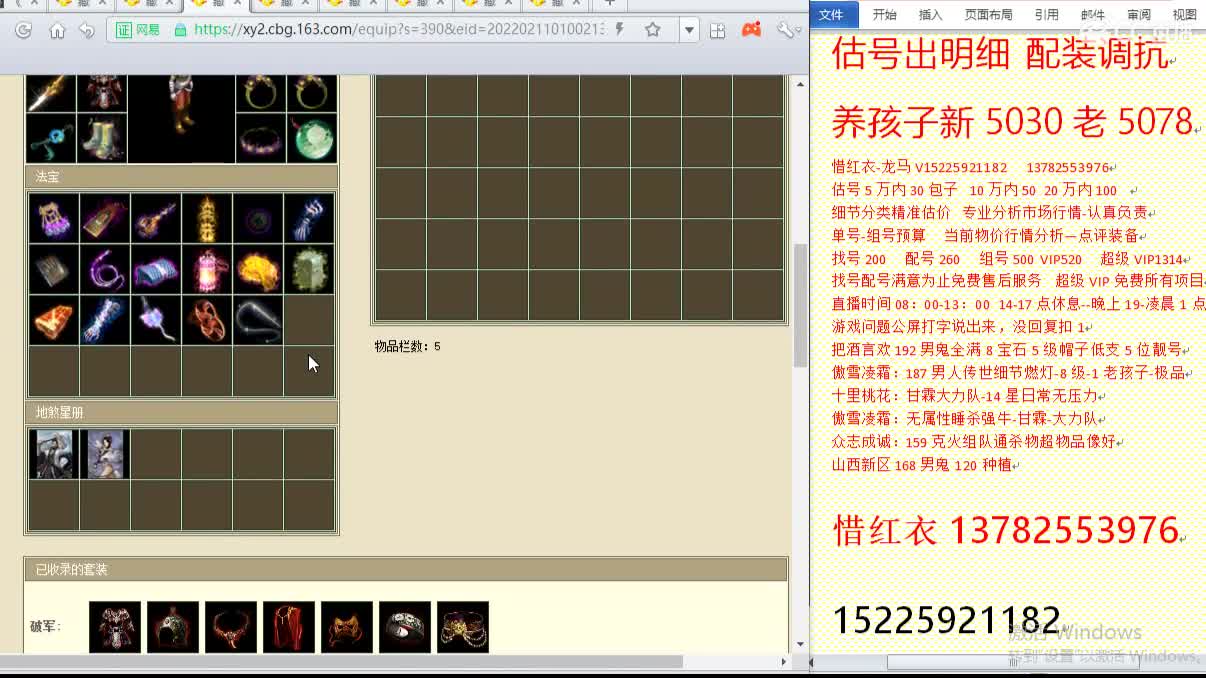Open the wrench tools menu
This screenshot has width=1206, height=678.
pyautogui.click(x=787, y=30)
